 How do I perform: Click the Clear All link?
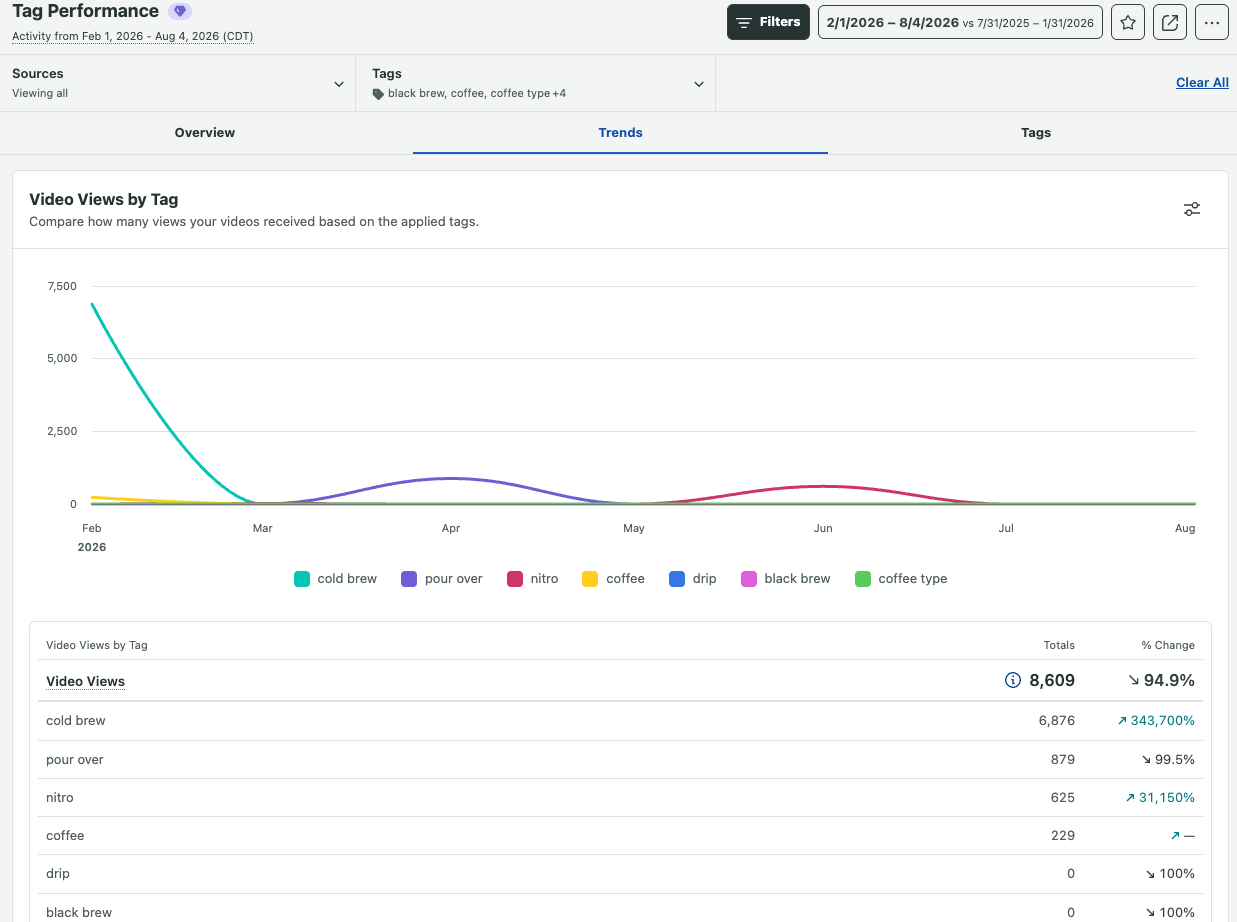point(1202,83)
